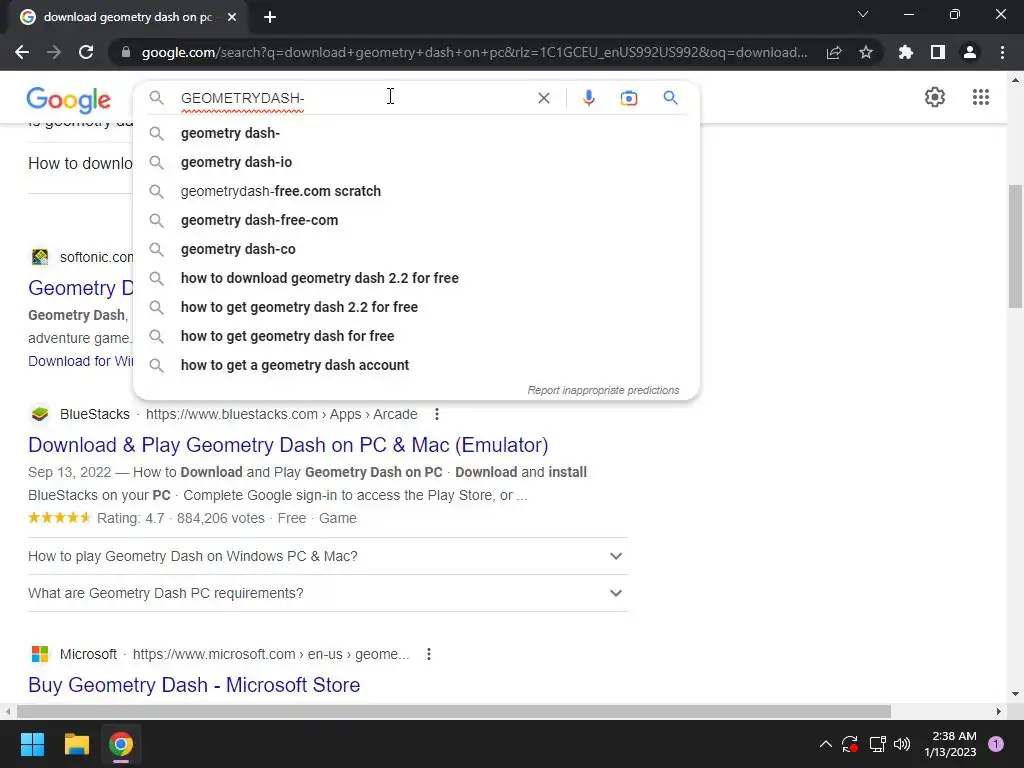Open the Extensions puzzle icon
Screen dimensions: 1024x768
tap(906, 52)
